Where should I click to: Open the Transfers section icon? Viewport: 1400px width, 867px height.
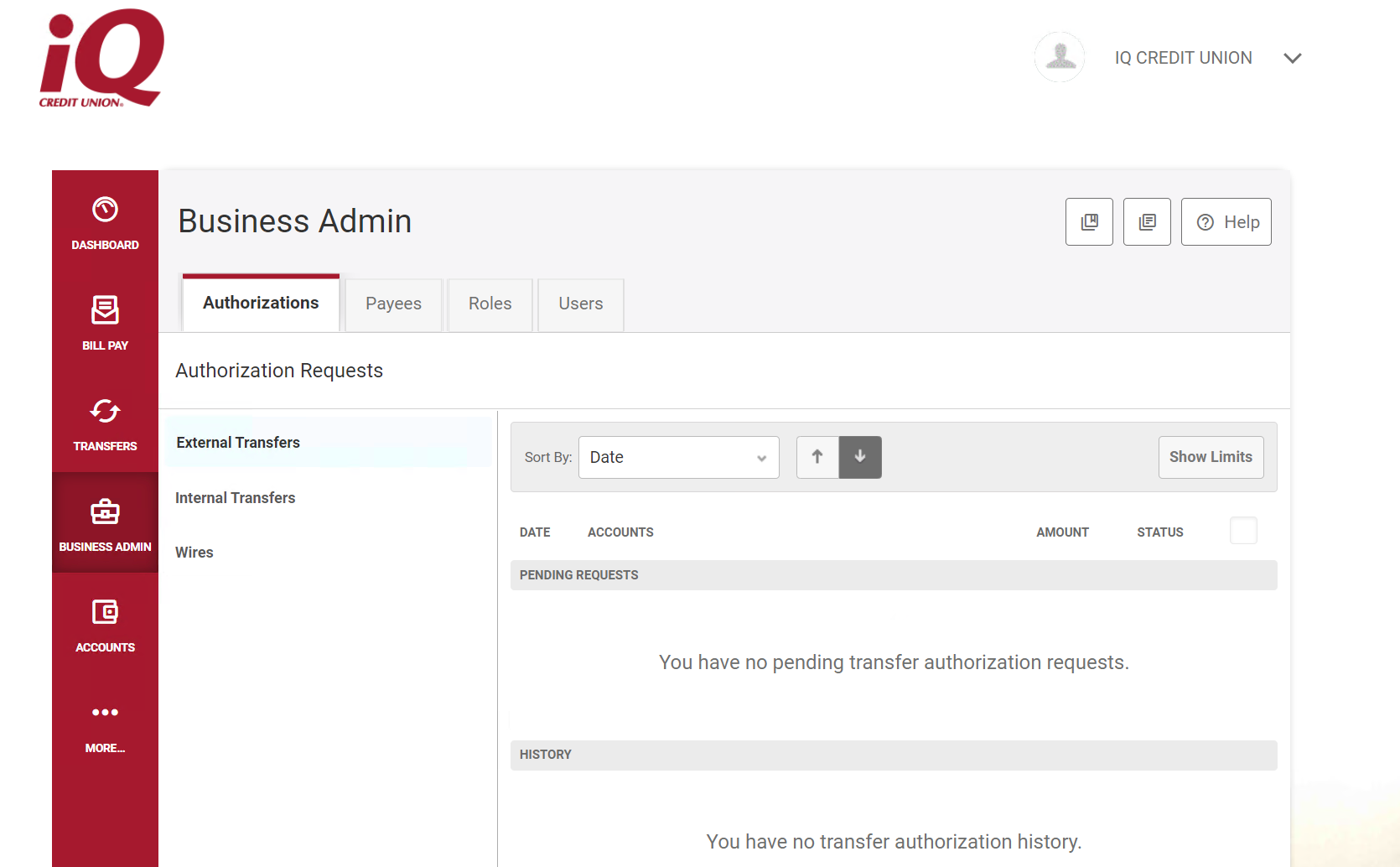105,412
